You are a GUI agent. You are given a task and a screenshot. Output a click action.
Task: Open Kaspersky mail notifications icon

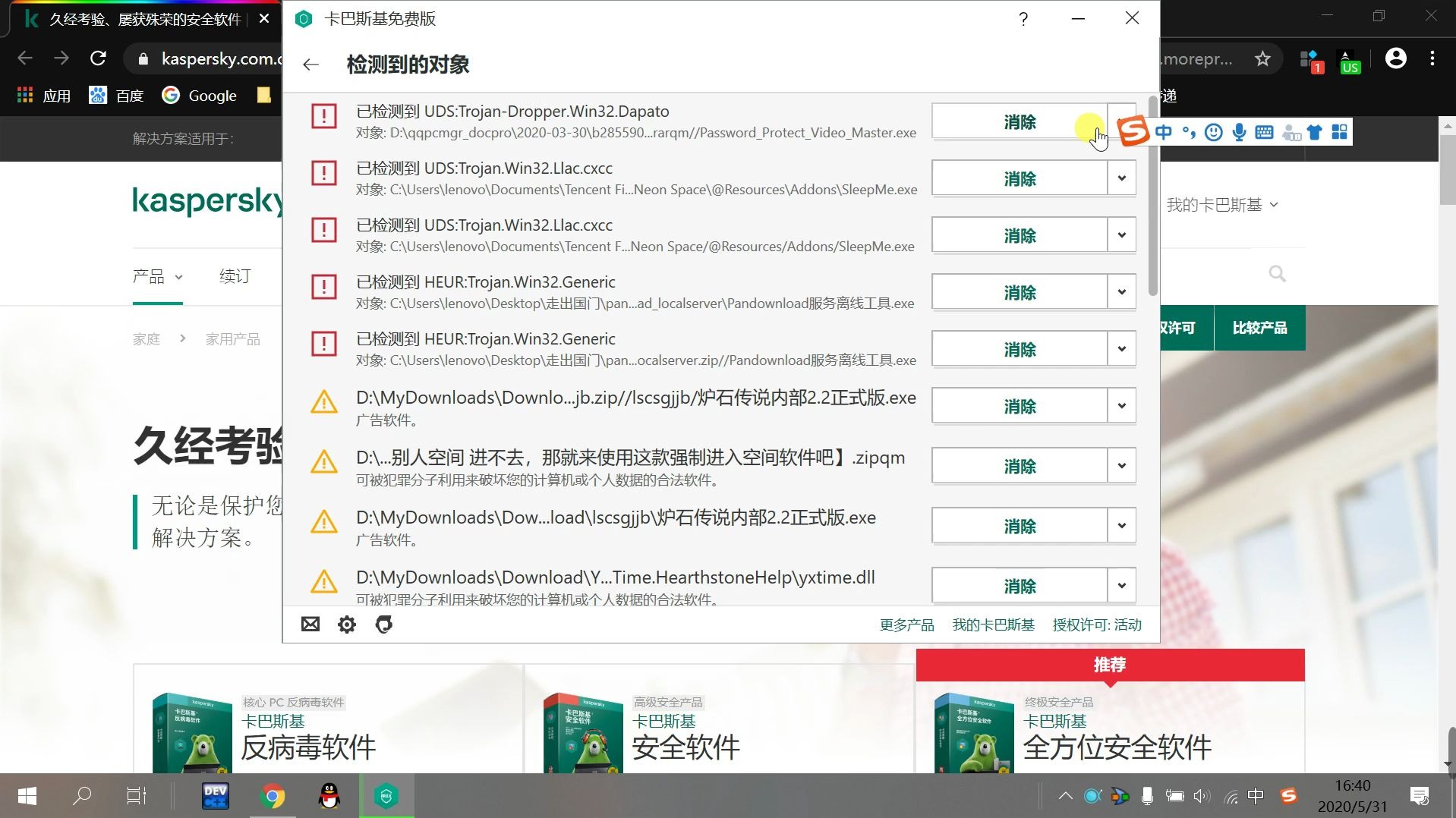click(310, 625)
